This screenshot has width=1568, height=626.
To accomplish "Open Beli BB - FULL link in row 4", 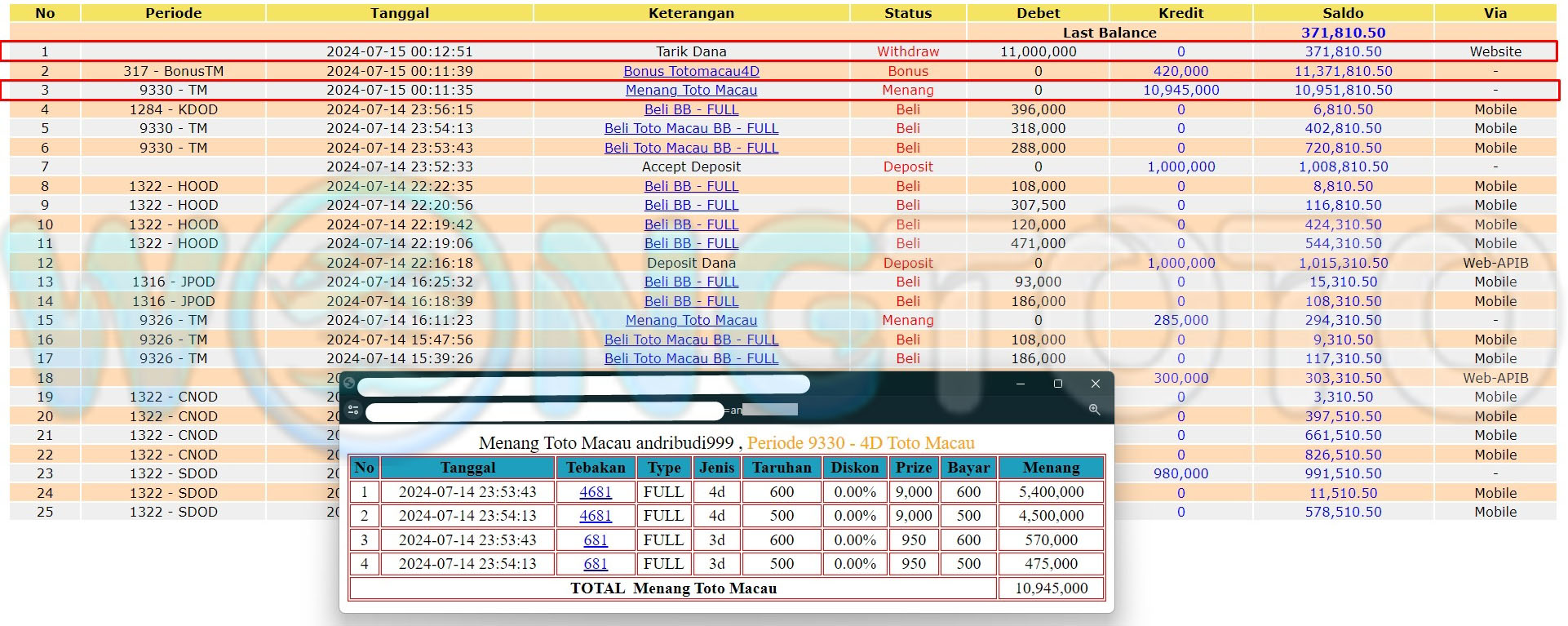I will [691, 109].
